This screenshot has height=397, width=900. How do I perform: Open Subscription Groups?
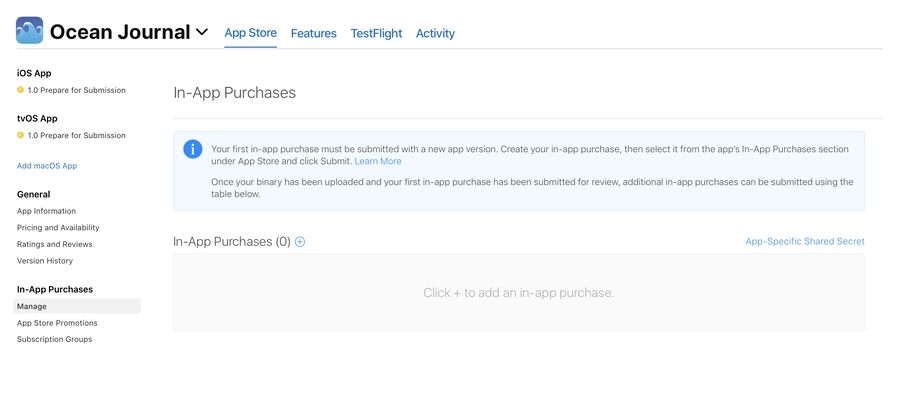pyautogui.click(x=55, y=340)
